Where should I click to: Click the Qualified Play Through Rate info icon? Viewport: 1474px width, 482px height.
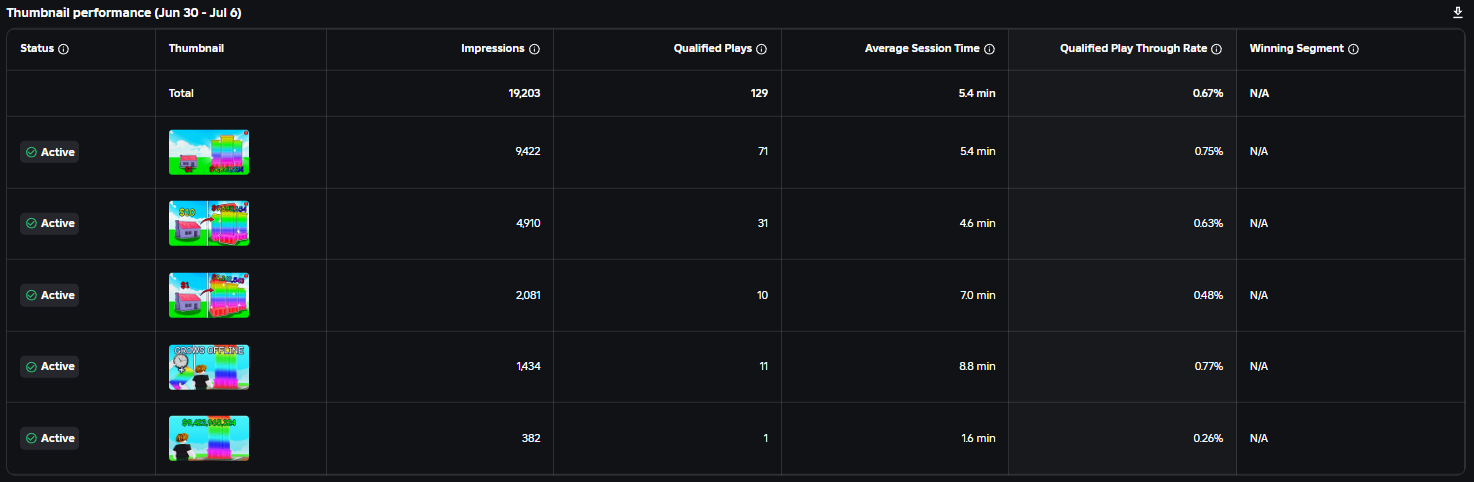(x=1216, y=49)
